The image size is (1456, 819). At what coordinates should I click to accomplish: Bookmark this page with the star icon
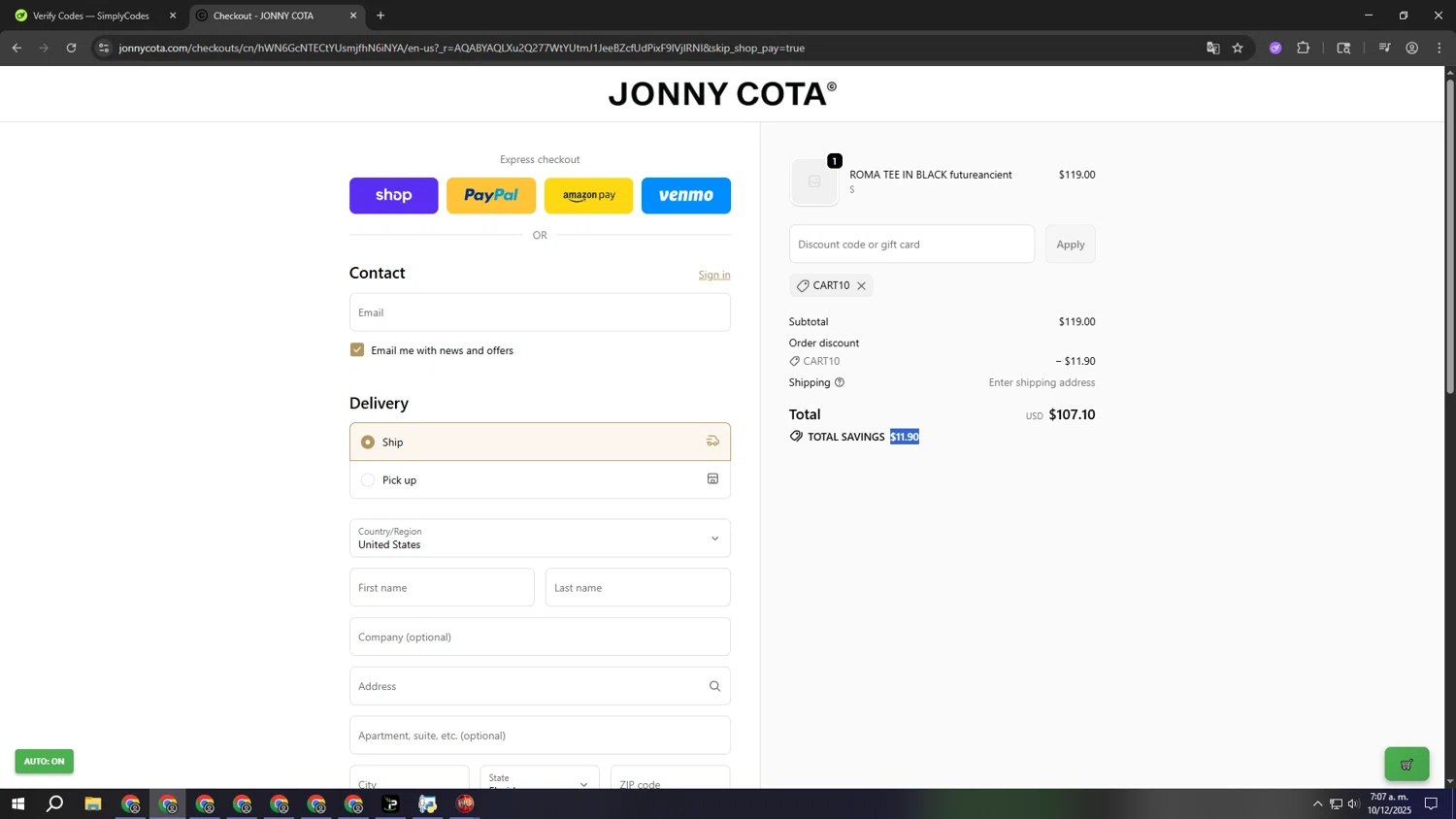[1238, 48]
